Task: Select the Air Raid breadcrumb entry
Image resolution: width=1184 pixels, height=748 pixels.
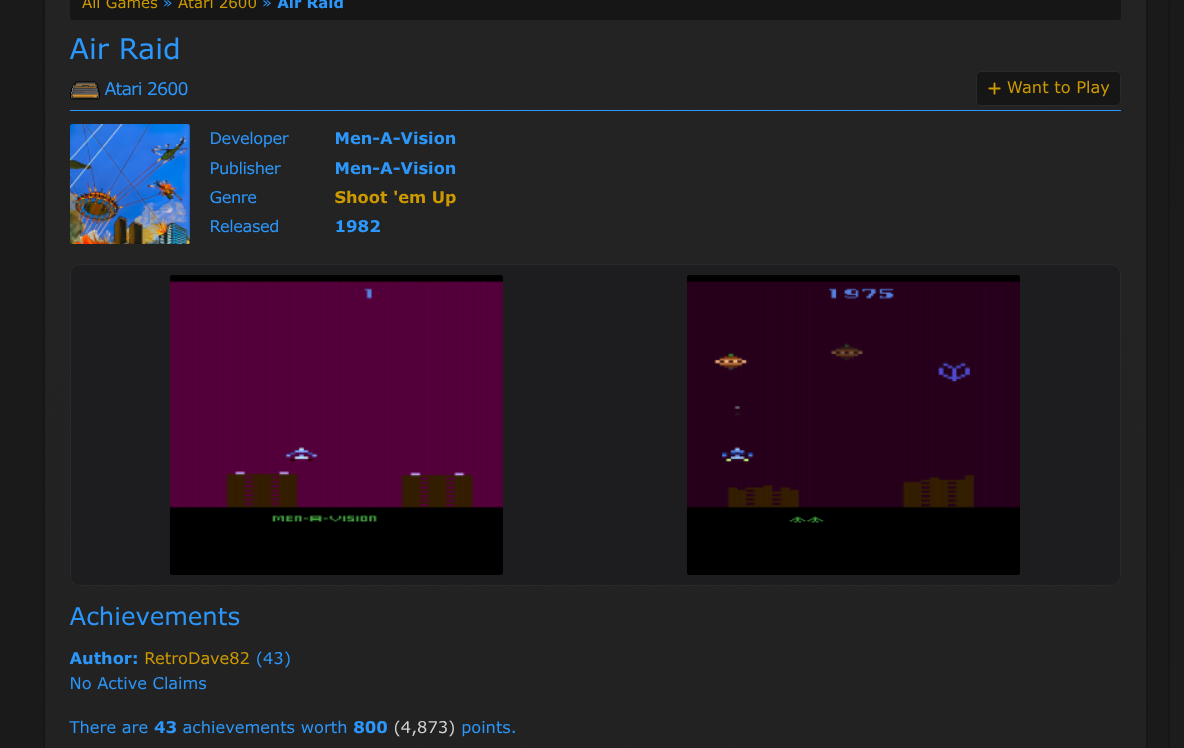Action: 310,5
